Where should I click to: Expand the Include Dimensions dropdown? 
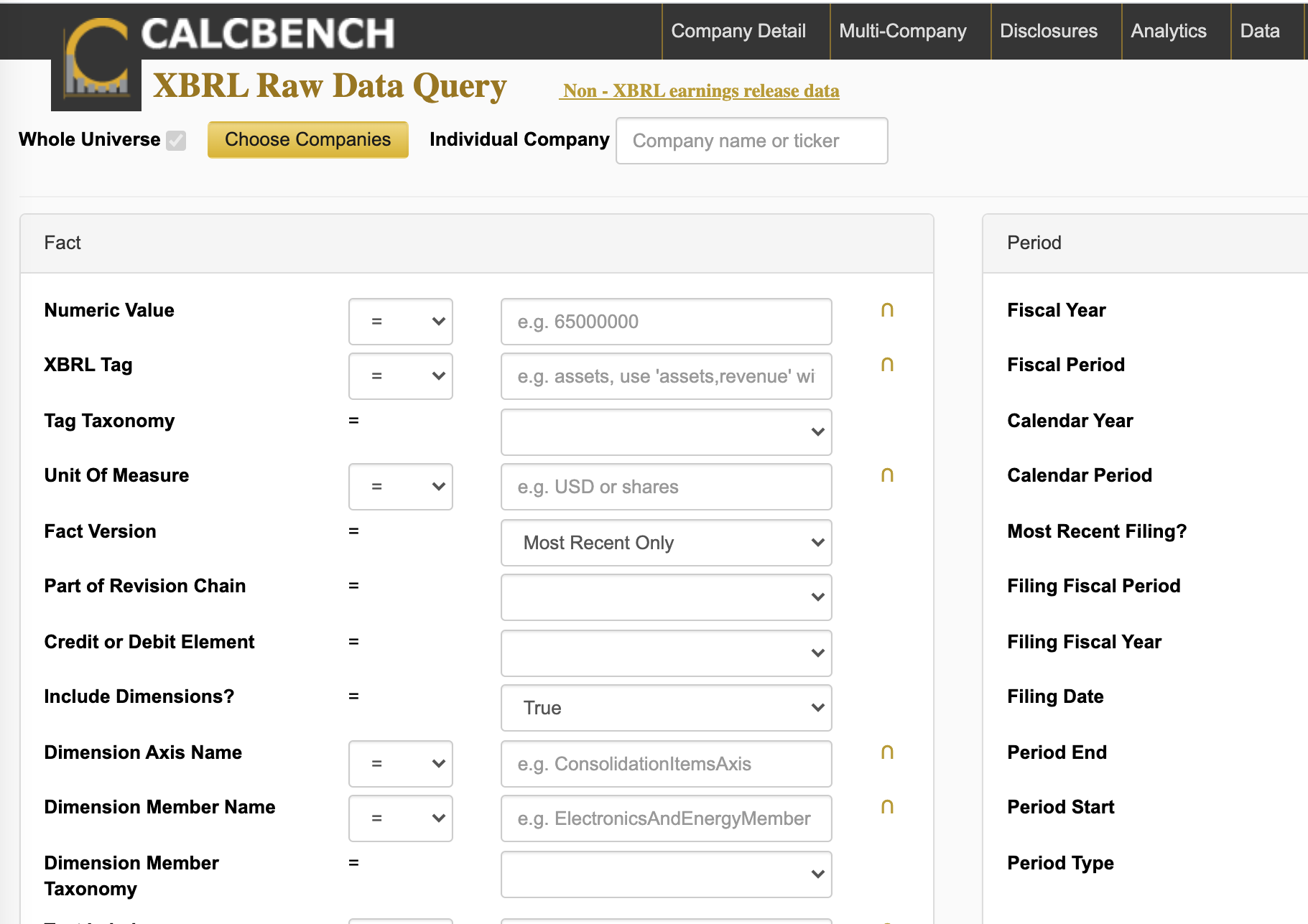tap(666, 708)
